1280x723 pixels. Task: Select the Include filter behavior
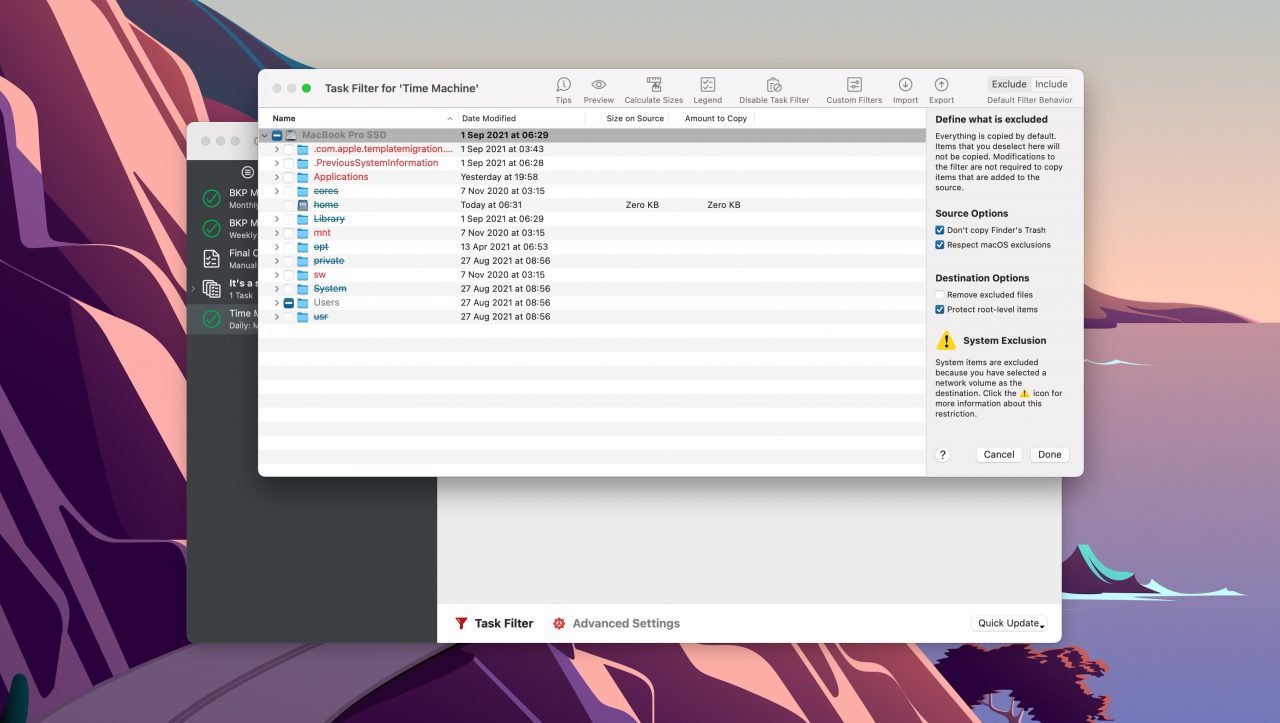pyautogui.click(x=1051, y=85)
